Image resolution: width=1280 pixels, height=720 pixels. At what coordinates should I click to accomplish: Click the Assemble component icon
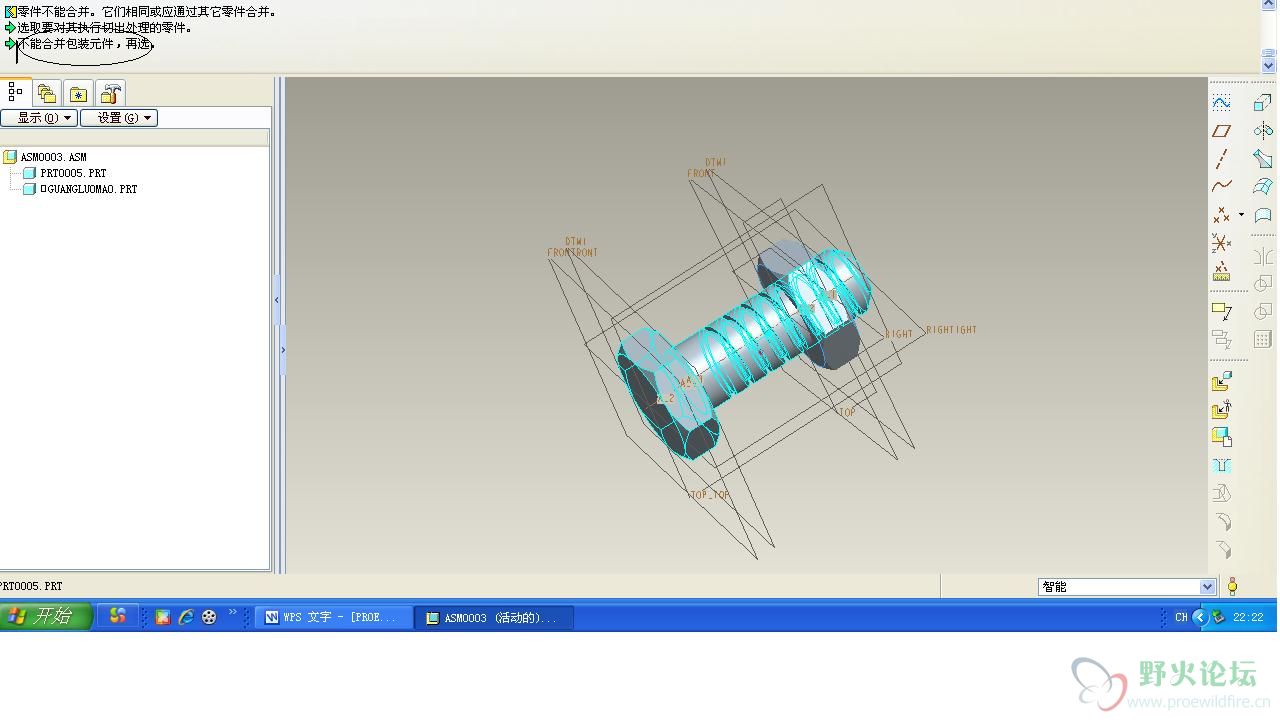(x=1222, y=382)
